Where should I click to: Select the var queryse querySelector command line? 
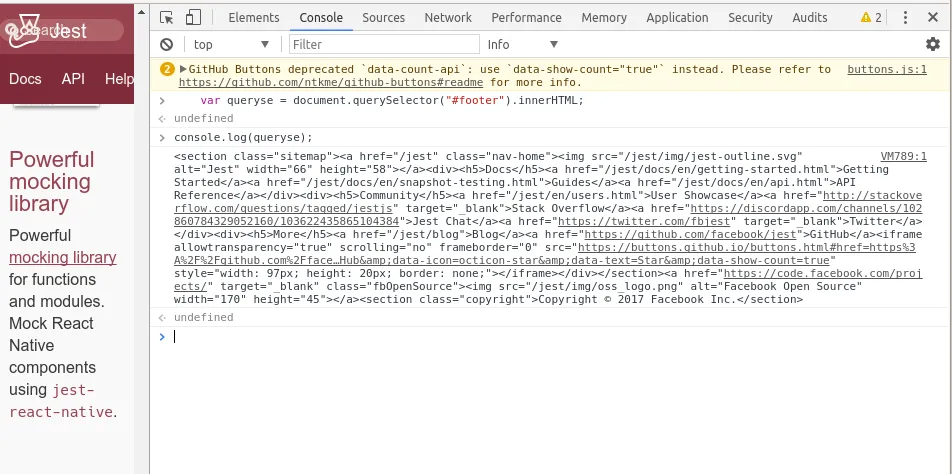point(392,100)
